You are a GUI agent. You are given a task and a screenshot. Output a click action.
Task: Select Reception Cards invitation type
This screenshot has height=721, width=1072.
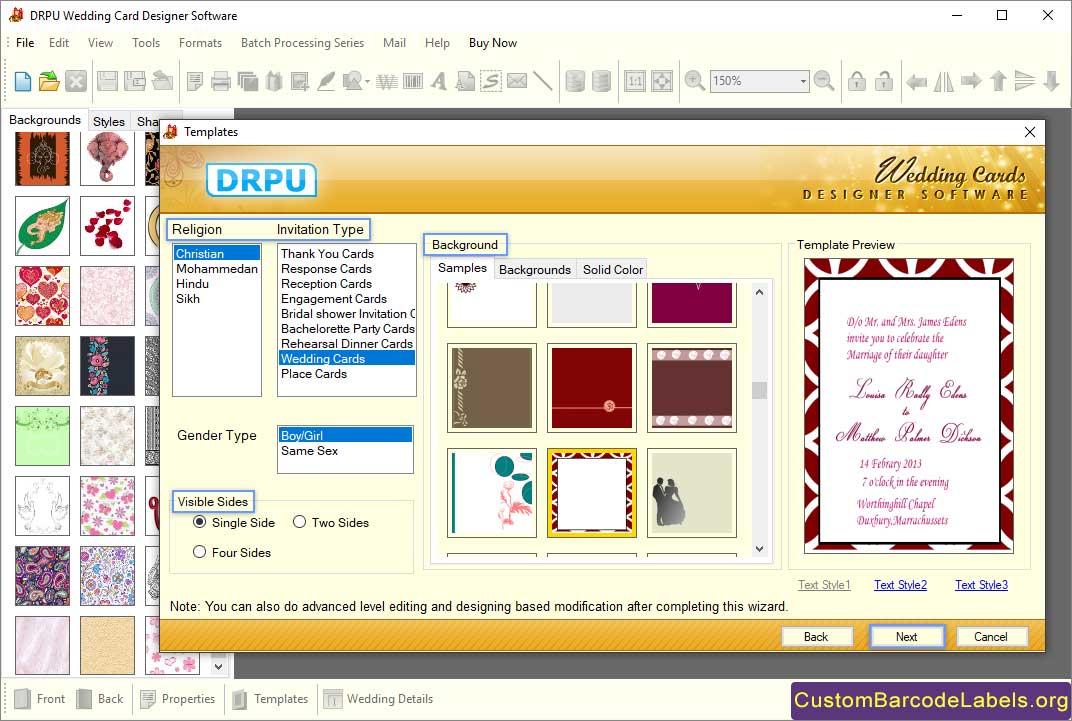(x=347, y=284)
